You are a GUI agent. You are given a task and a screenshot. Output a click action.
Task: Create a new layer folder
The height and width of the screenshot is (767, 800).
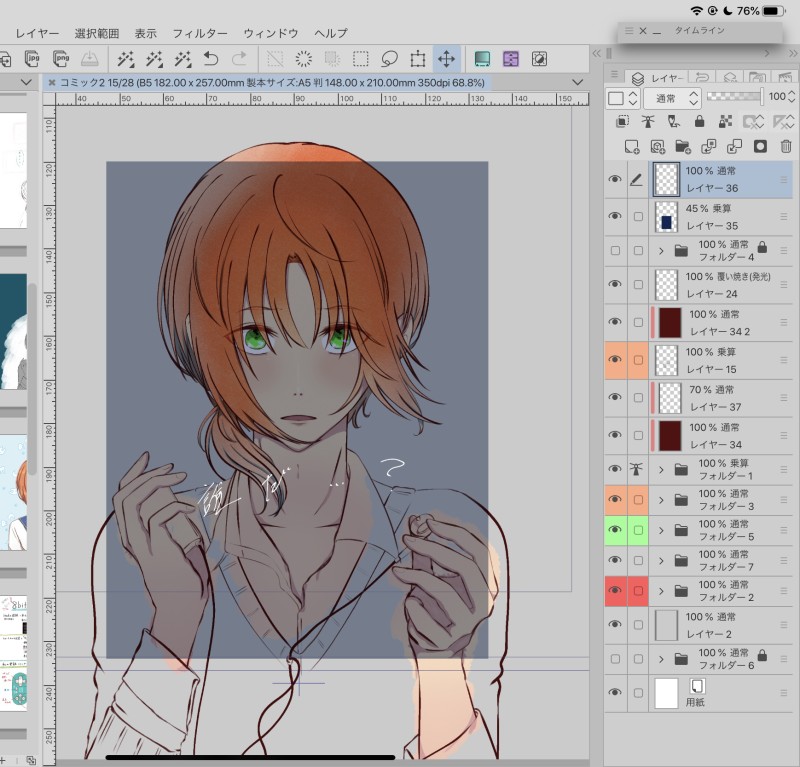point(683,147)
